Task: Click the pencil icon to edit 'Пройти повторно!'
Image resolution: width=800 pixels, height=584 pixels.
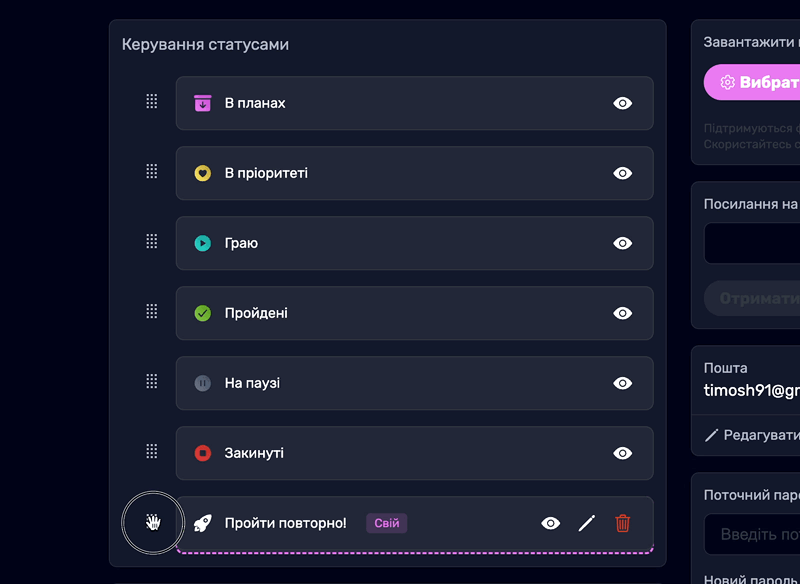Action: [587, 522]
